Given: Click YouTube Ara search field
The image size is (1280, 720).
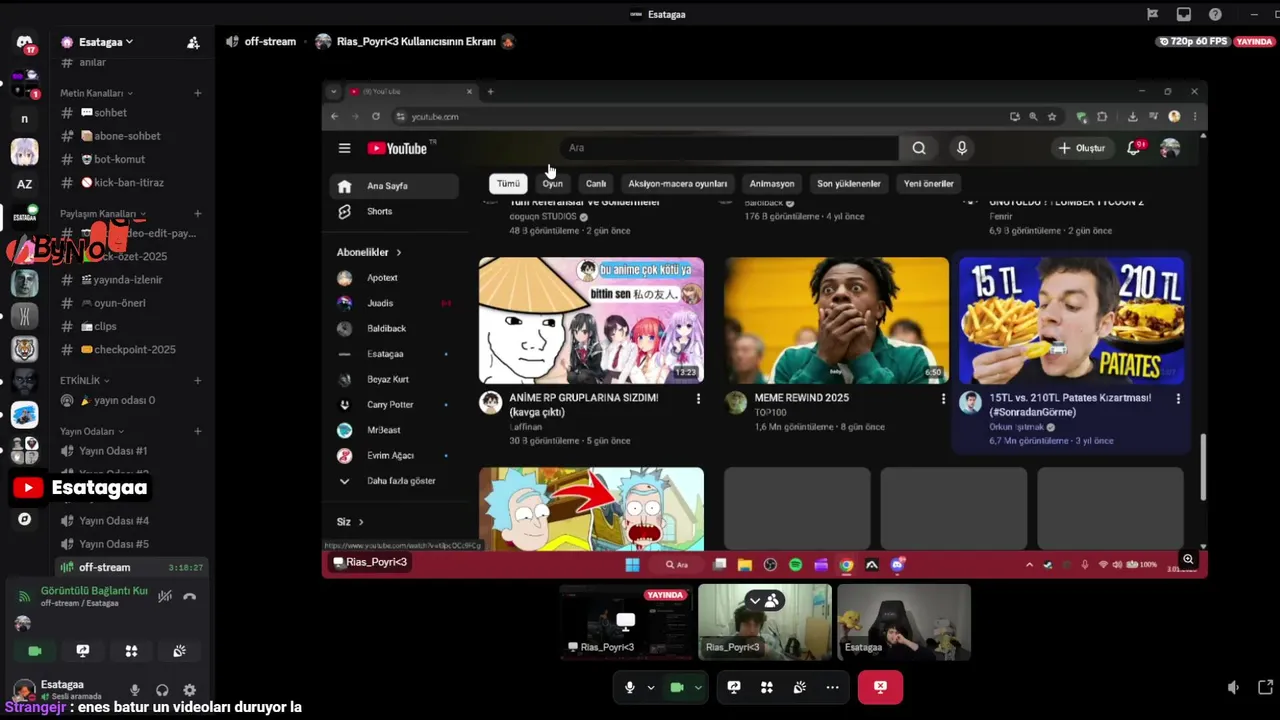Looking at the screenshot, I should coord(729,148).
